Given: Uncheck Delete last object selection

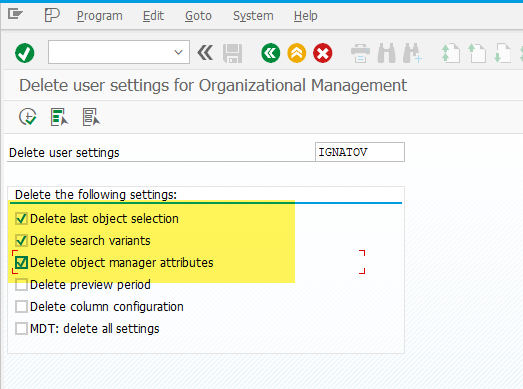Looking at the screenshot, I should coord(21,219).
